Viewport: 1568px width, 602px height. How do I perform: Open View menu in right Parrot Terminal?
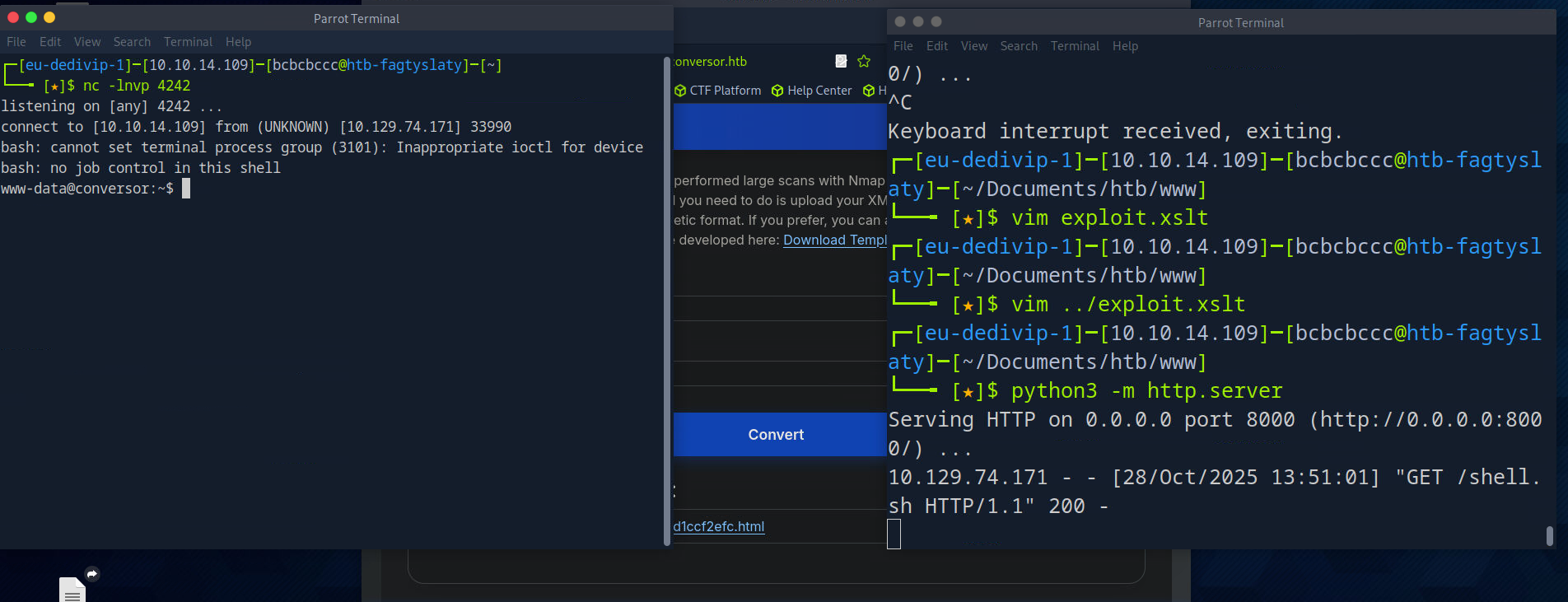click(x=974, y=46)
